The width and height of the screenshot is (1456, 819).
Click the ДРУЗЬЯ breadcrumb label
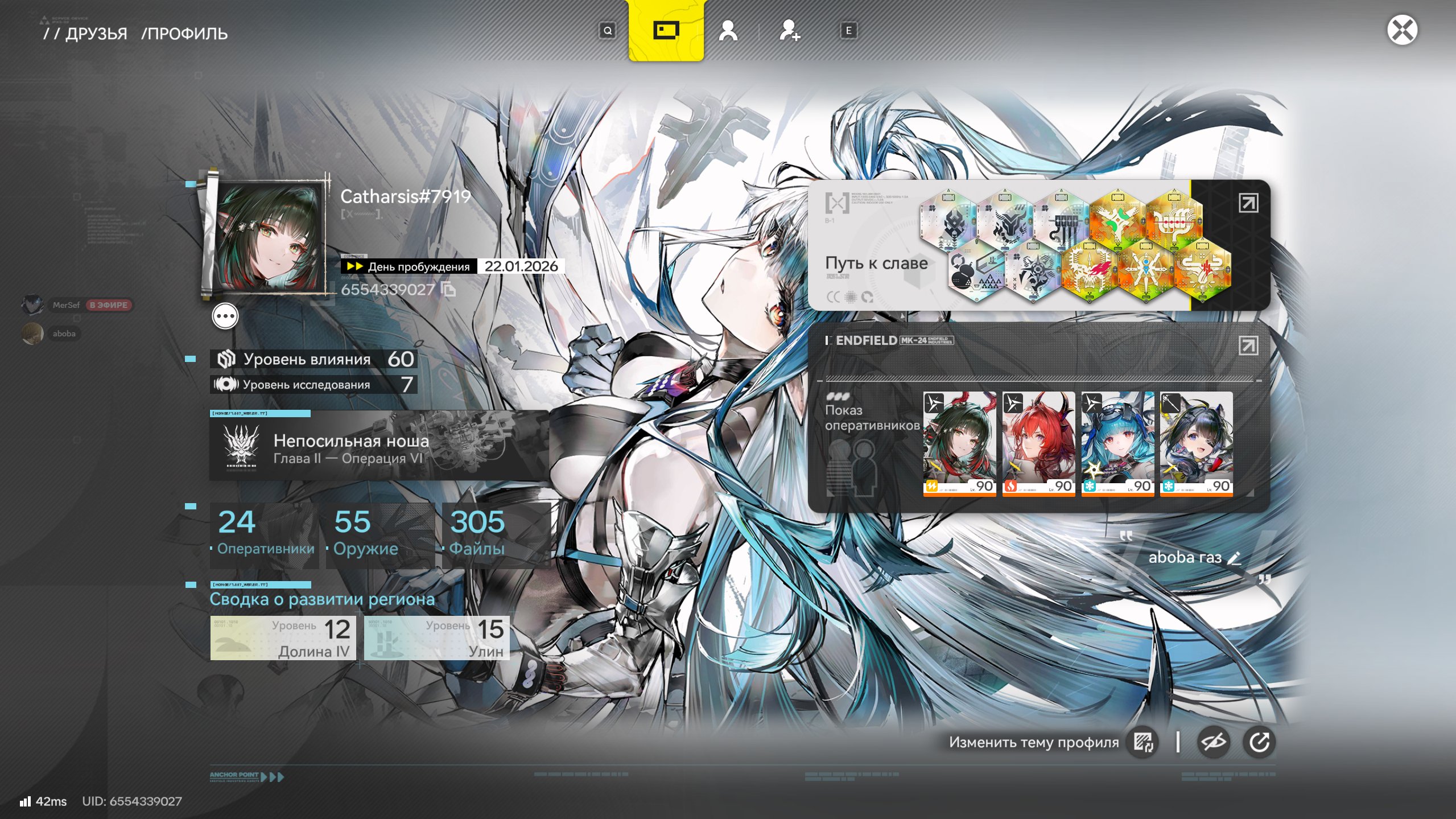click(96, 34)
